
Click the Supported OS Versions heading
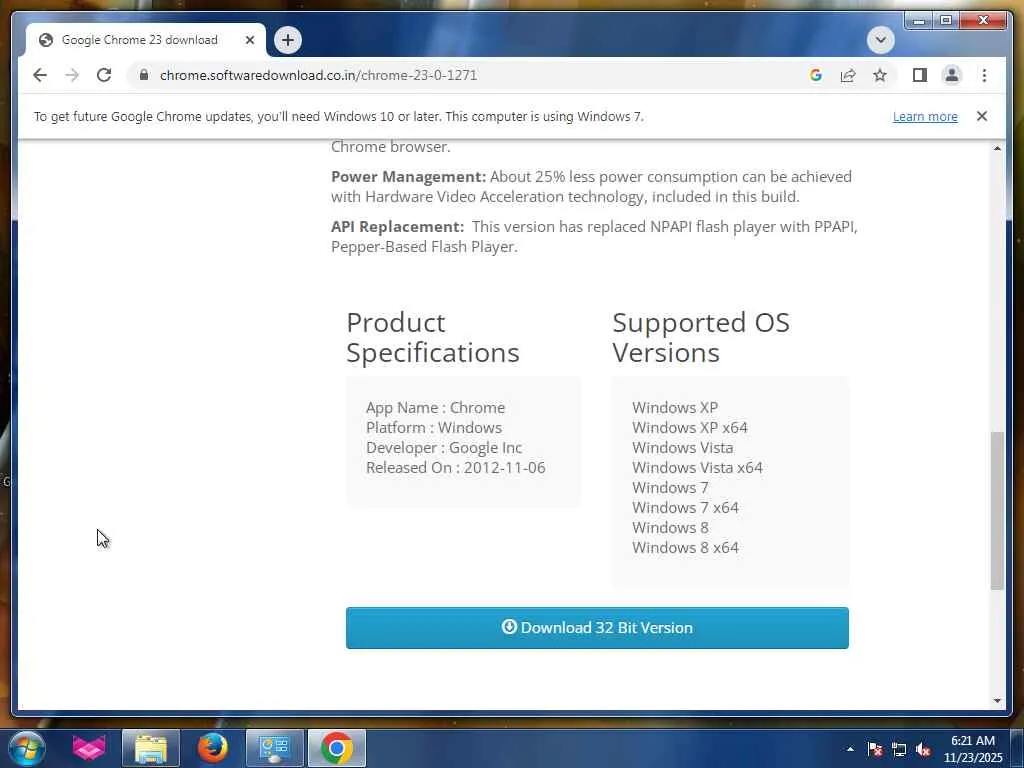(x=701, y=338)
